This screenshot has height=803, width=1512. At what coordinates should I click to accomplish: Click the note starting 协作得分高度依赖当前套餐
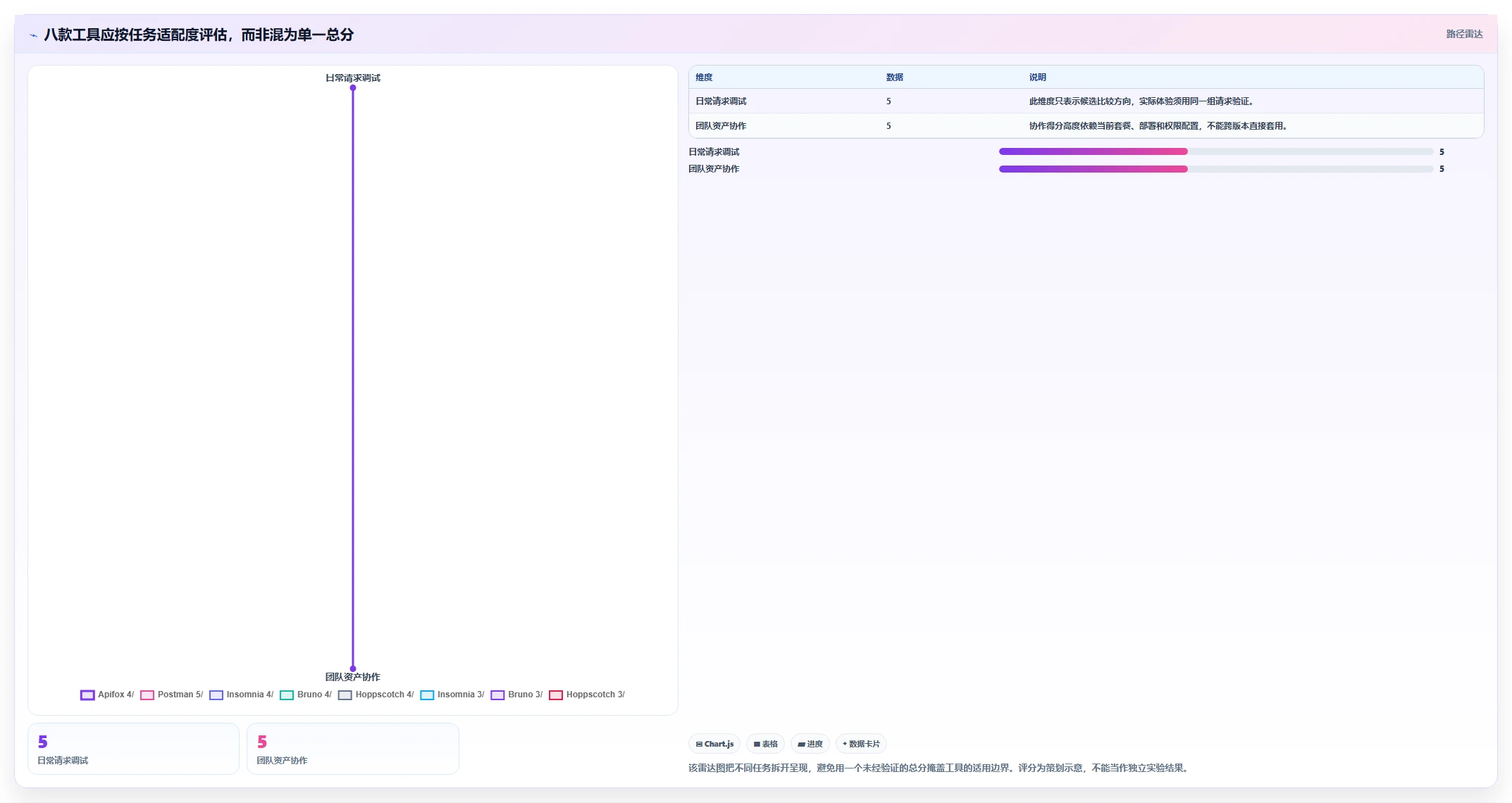1158,126
